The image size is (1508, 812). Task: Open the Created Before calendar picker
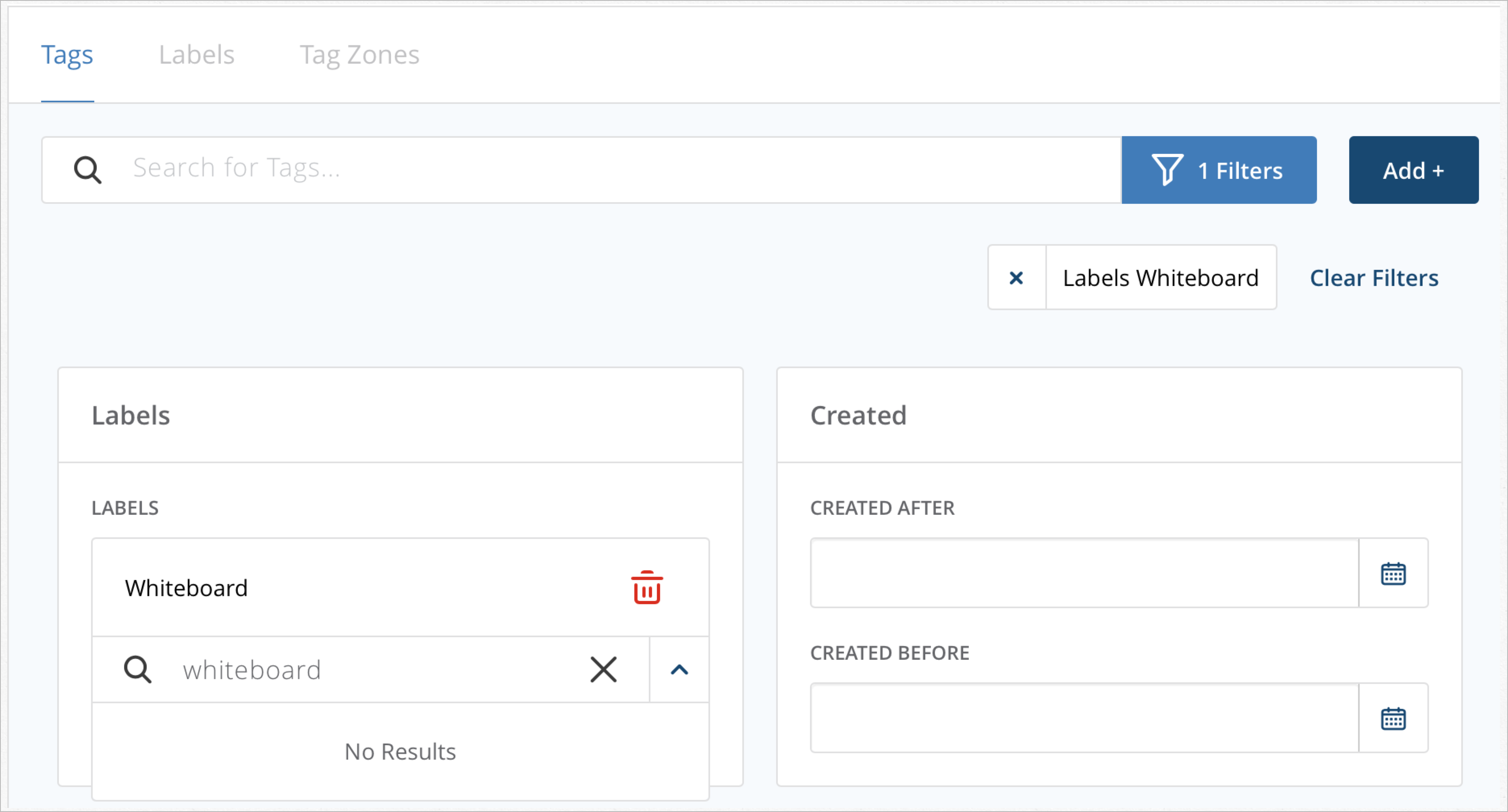[x=1393, y=718]
